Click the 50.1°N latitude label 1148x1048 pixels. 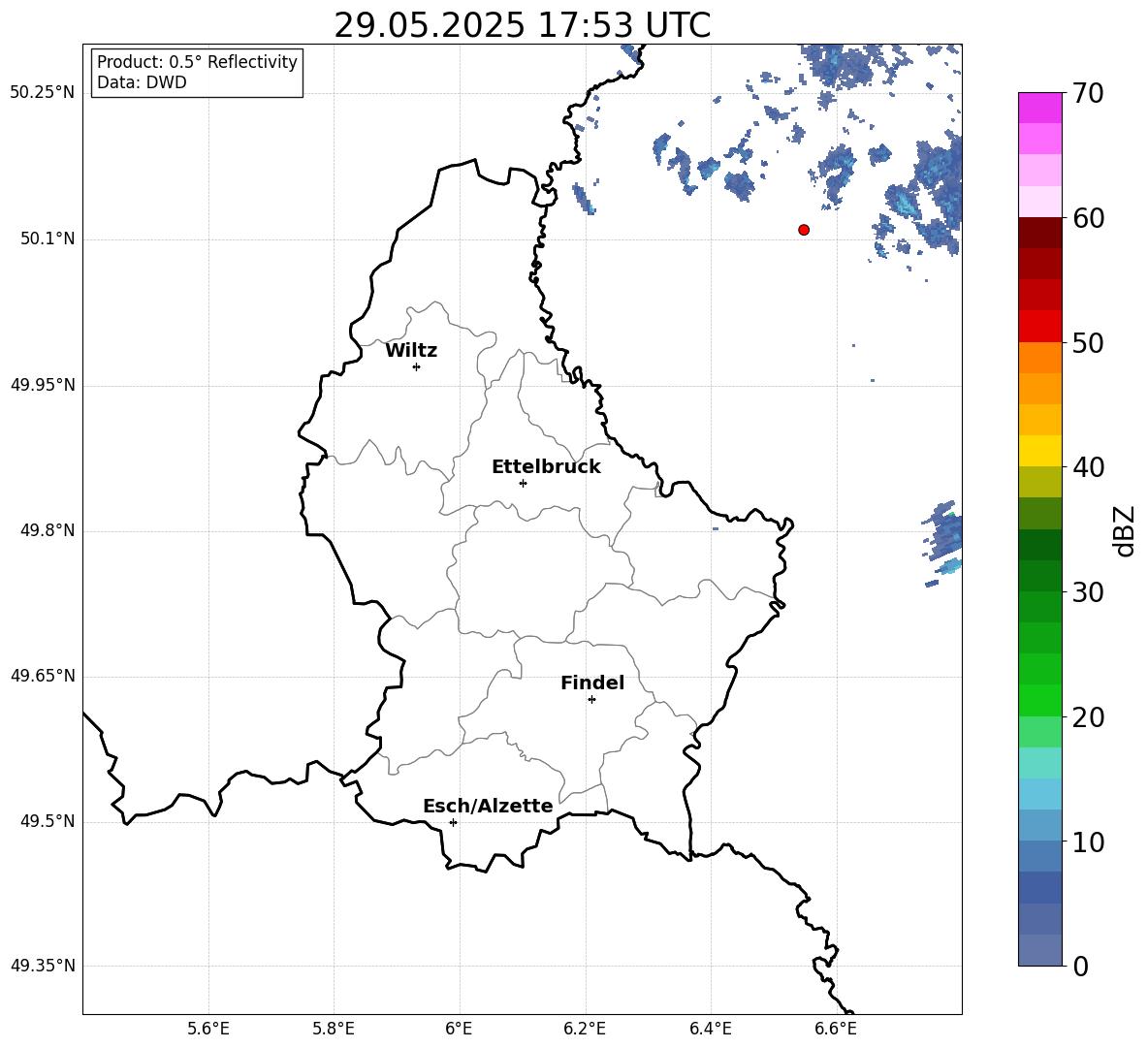(x=48, y=239)
